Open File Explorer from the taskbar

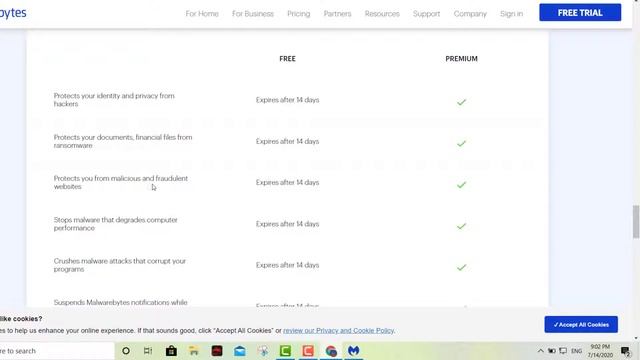coord(194,351)
